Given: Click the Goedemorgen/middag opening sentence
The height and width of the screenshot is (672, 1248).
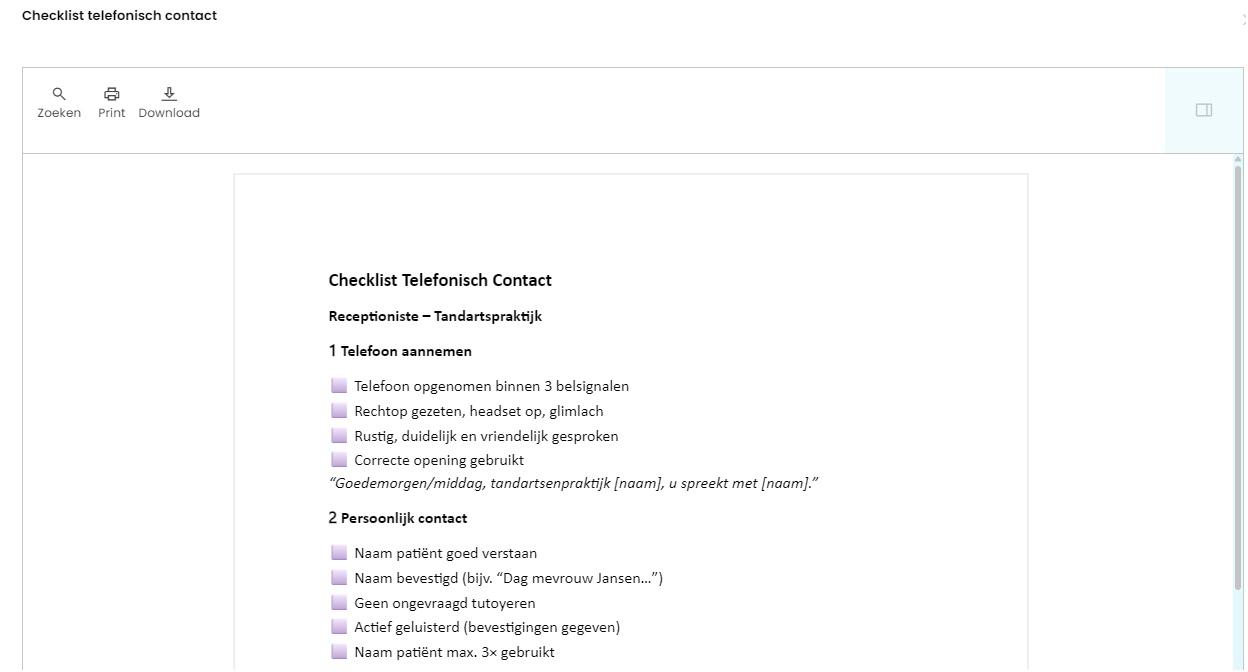Looking at the screenshot, I should coord(574,484).
